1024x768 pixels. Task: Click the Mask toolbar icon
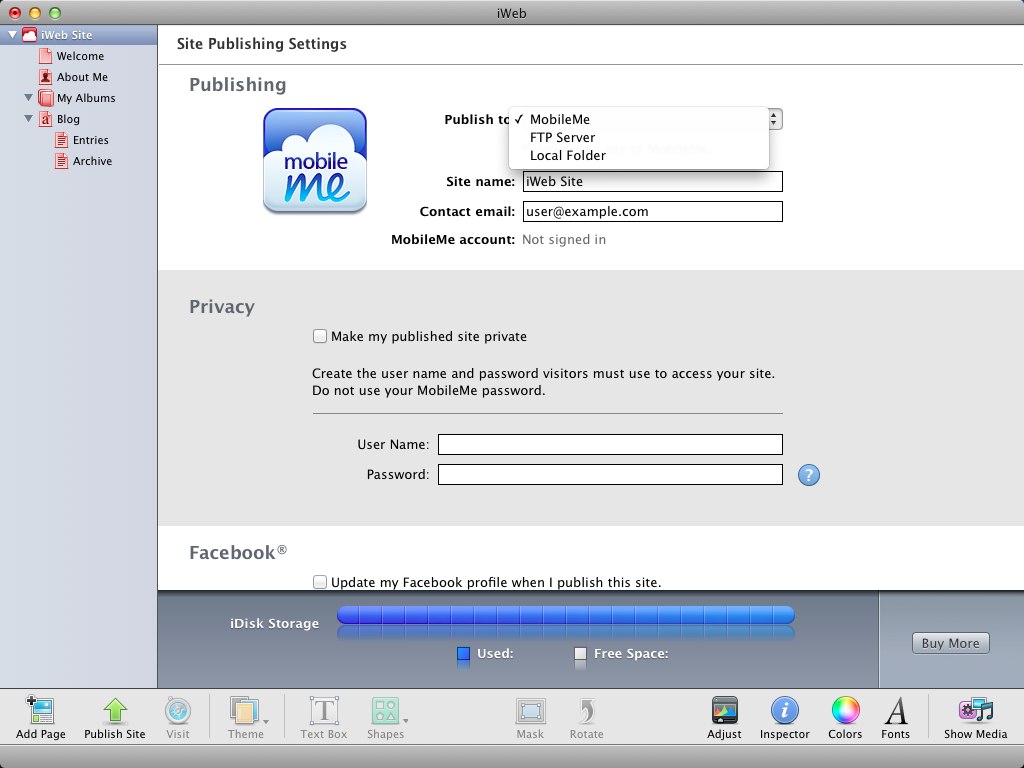(x=530, y=711)
